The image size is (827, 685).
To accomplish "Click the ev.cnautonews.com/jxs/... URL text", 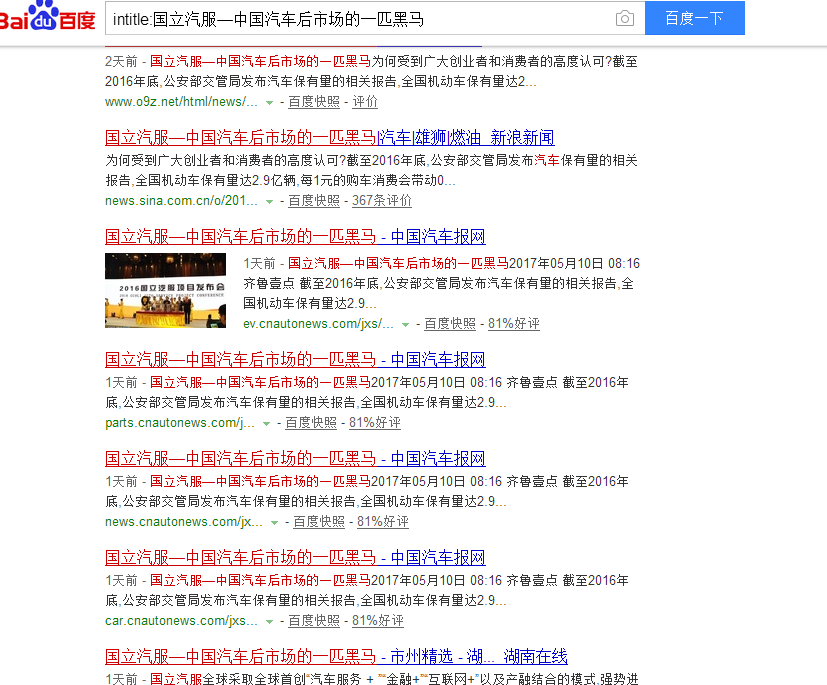I will click(x=318, y=324).
